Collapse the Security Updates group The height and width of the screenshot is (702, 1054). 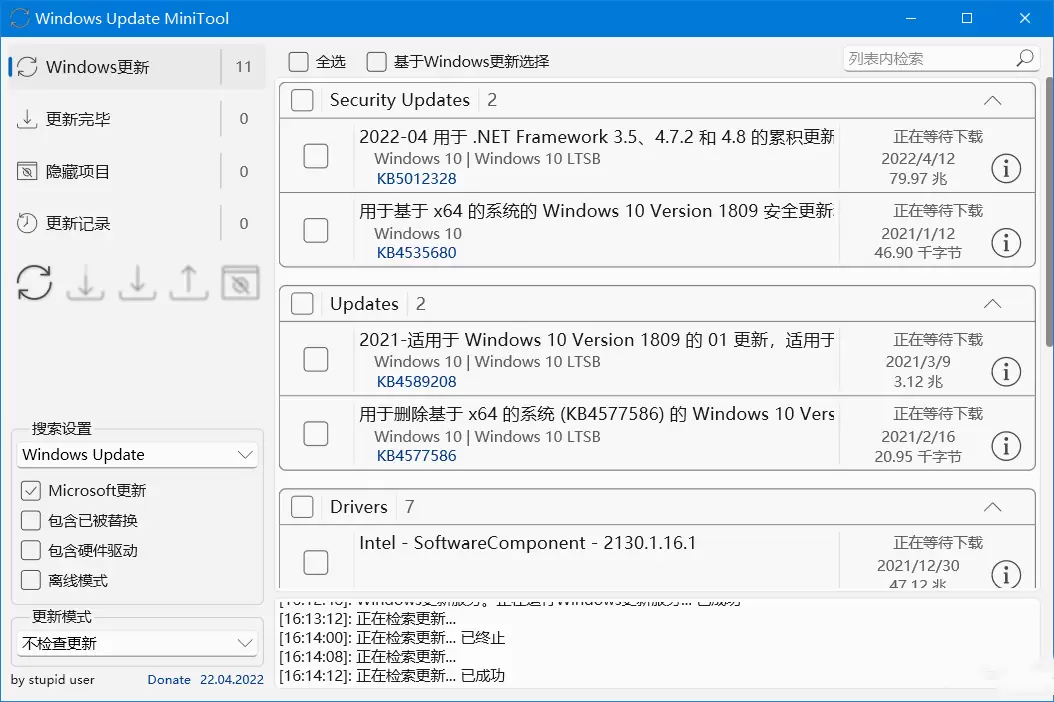[x=992, y=101]
